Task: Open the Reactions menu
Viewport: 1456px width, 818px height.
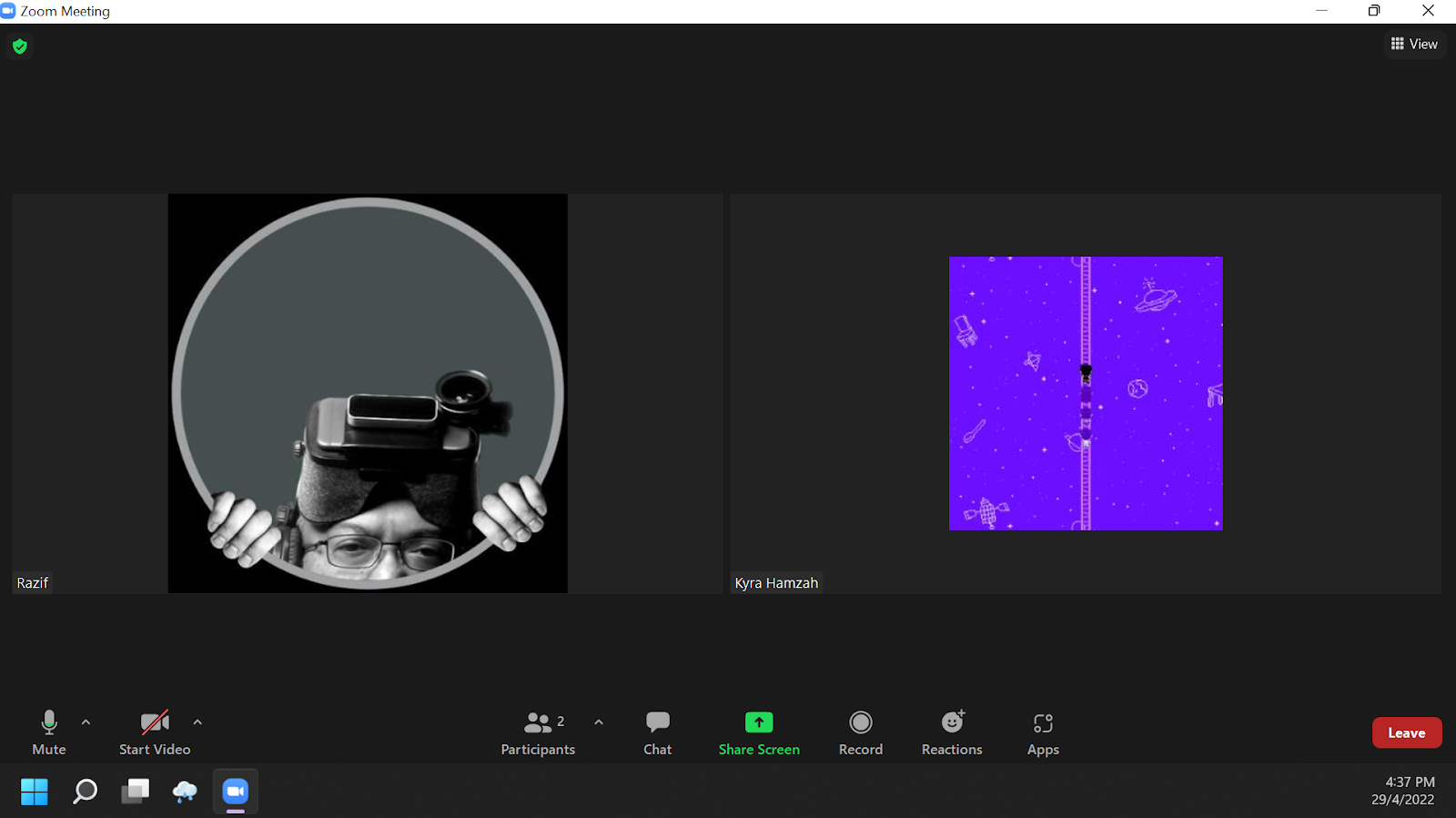Action: tap(952, 733)
